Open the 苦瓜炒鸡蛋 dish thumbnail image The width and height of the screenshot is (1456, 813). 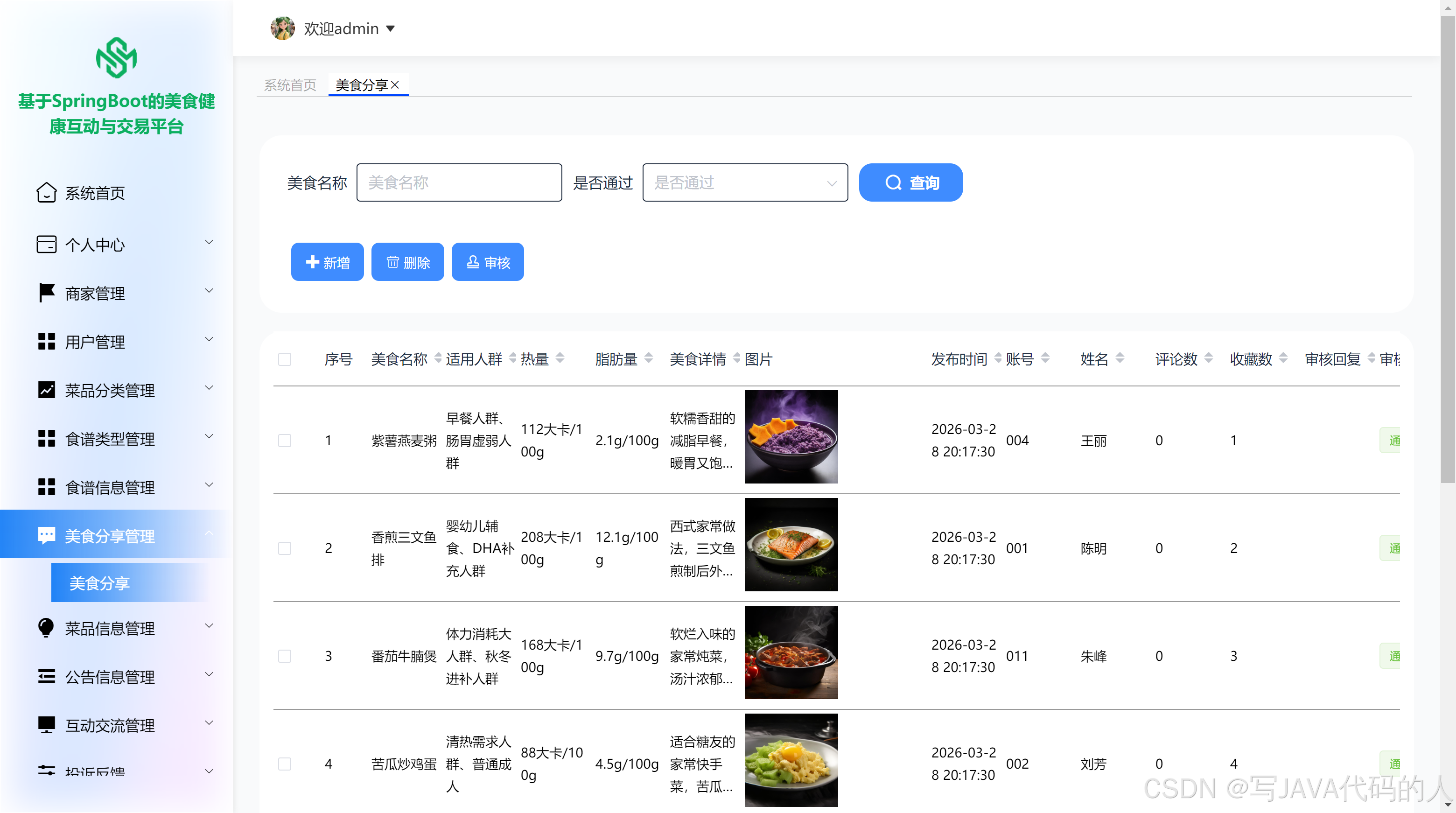[x=791, y=760]
